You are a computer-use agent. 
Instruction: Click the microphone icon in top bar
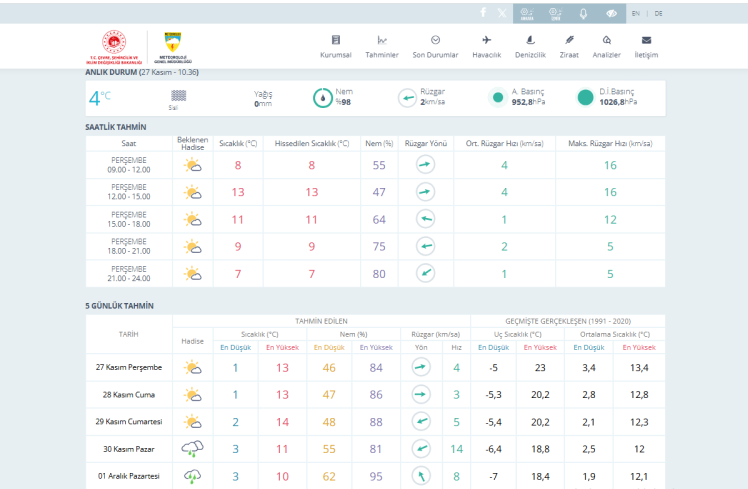(x=583, y=13)
